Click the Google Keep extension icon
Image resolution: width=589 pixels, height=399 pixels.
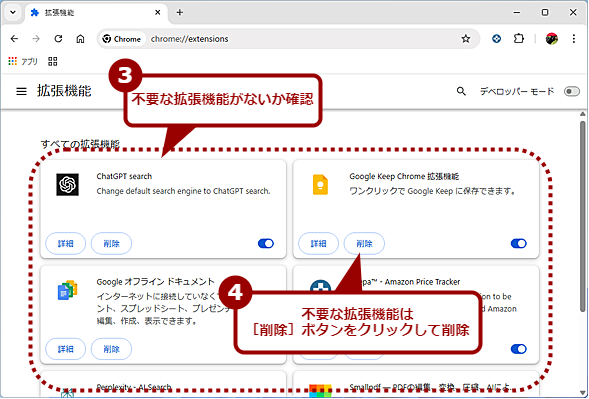click(x=320, y=184)
